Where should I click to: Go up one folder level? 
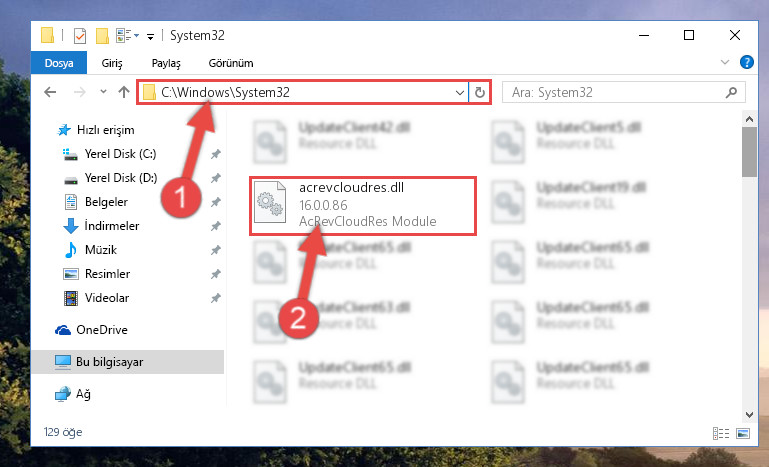click(124, 92)
